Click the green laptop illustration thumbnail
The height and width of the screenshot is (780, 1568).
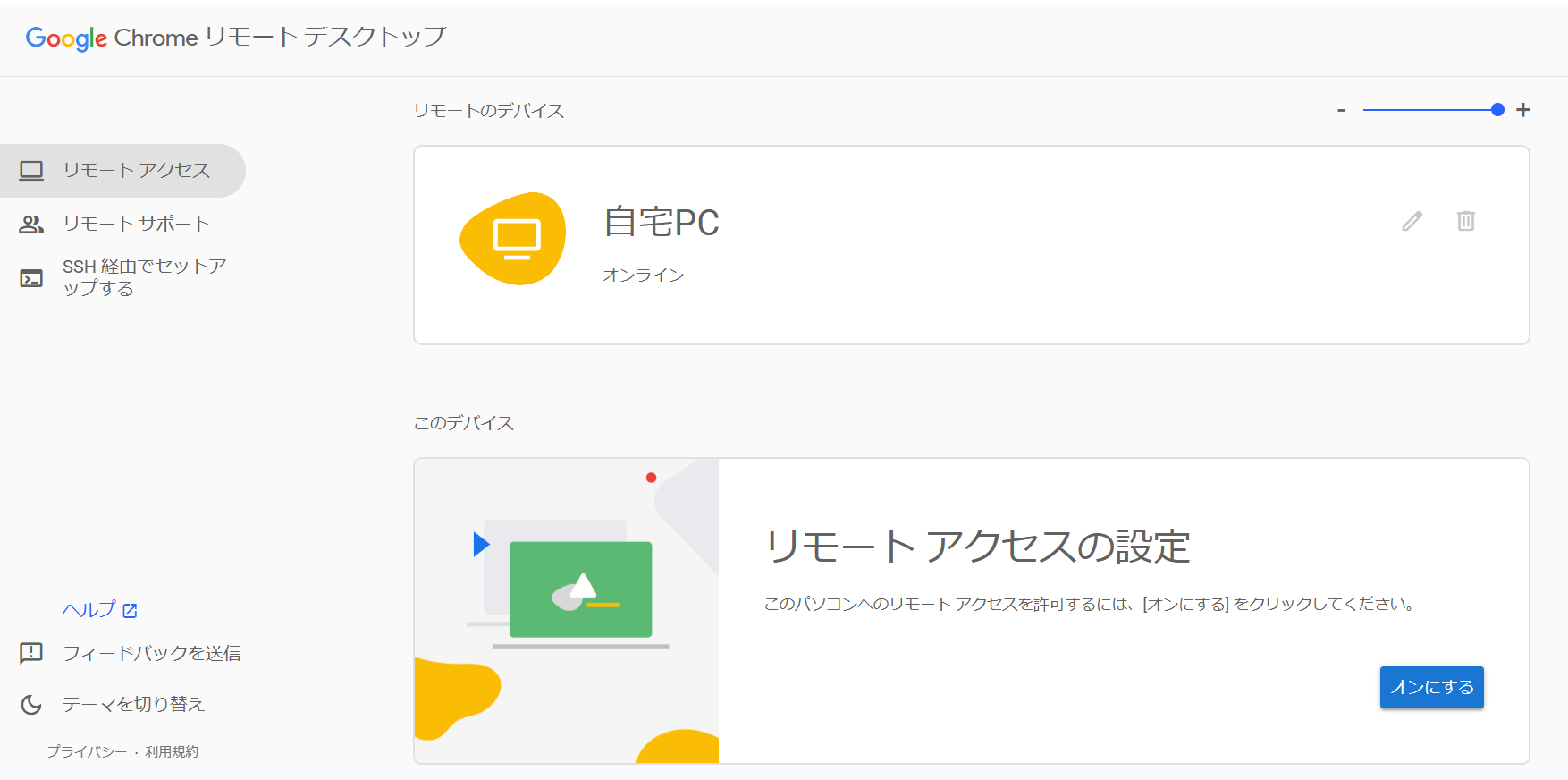pyautogui.click(x=580, y=590)
